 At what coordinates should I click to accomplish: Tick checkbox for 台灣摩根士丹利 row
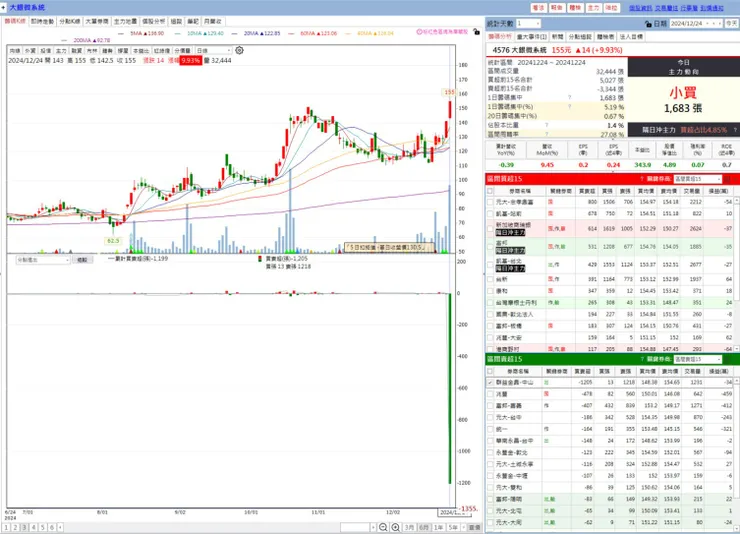490,303
